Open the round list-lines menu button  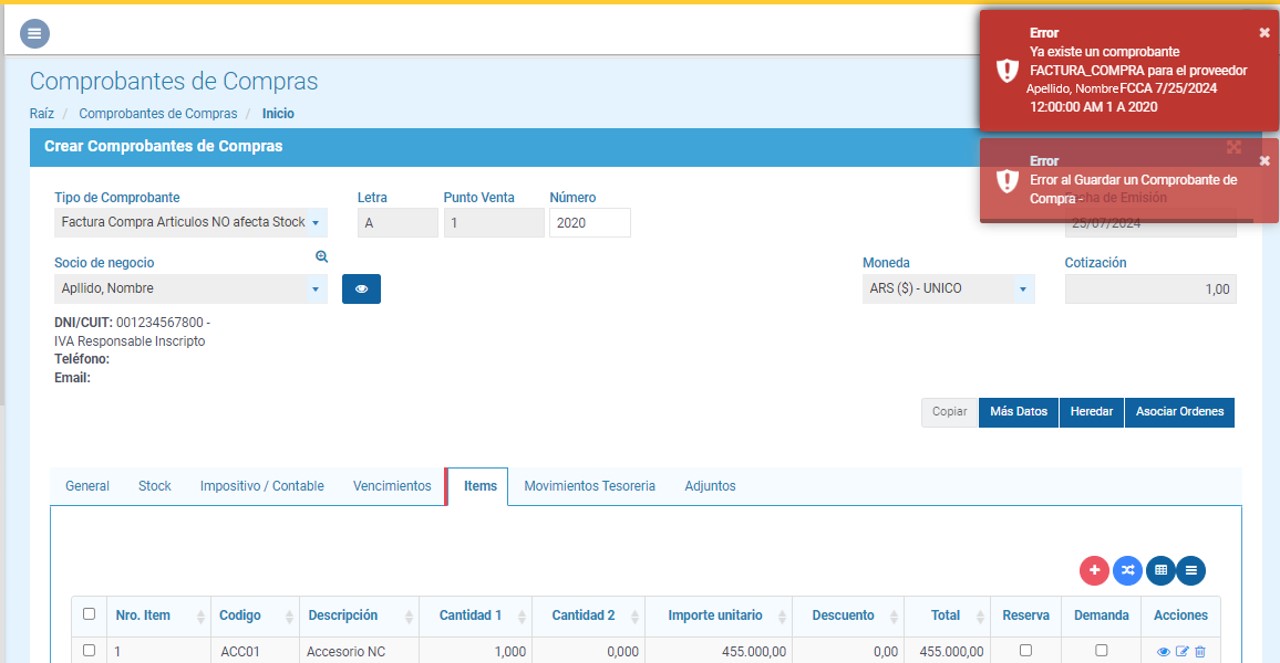pyautogui.click(x=1191, y=570)
